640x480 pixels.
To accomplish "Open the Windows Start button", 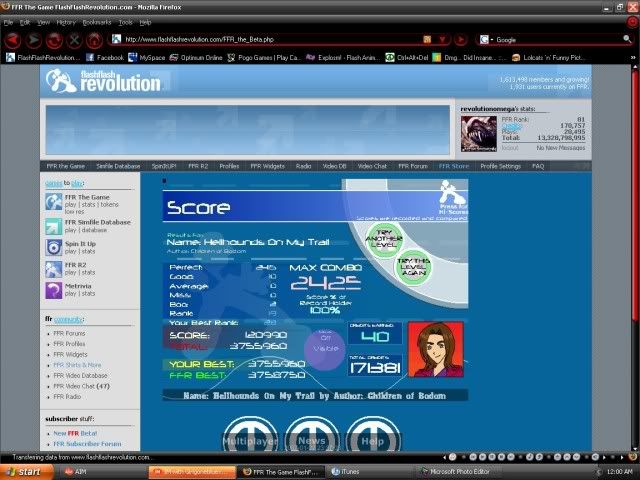I will (x=24, y=470).
